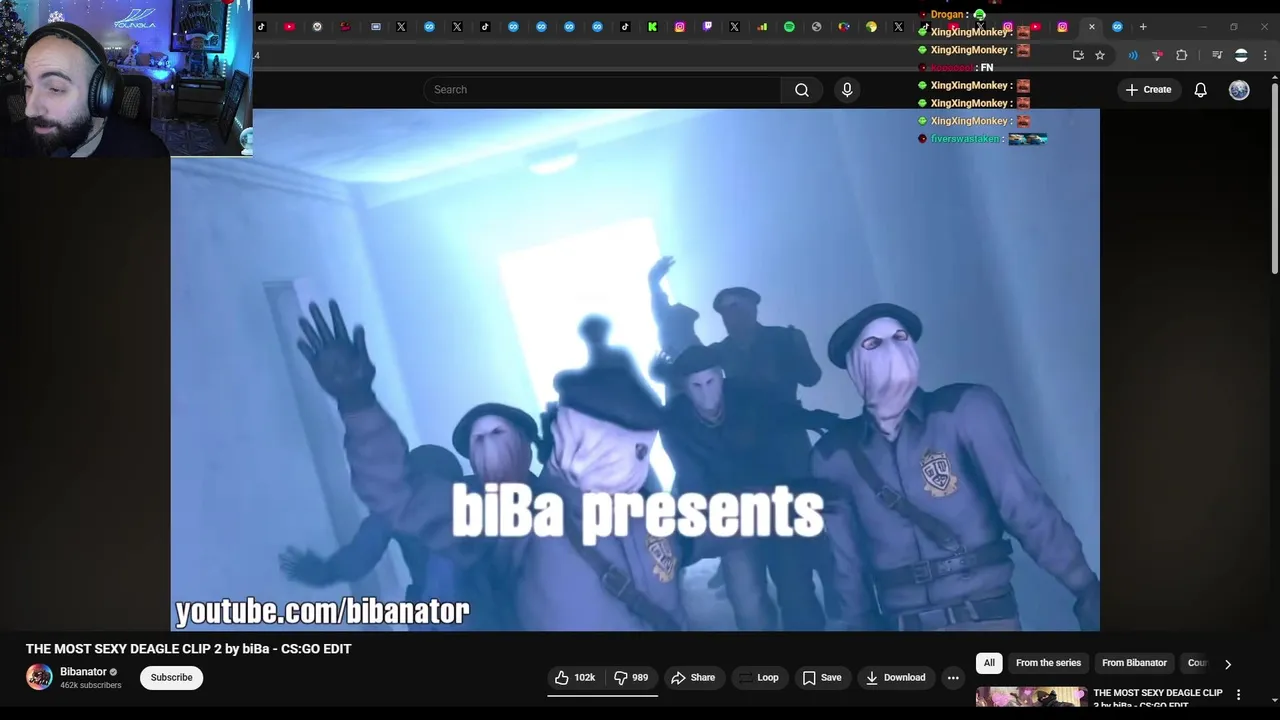Image resolution: width=1280 pixels, height=720 pixels.
Task: Share the video
Action: point(693,678)
